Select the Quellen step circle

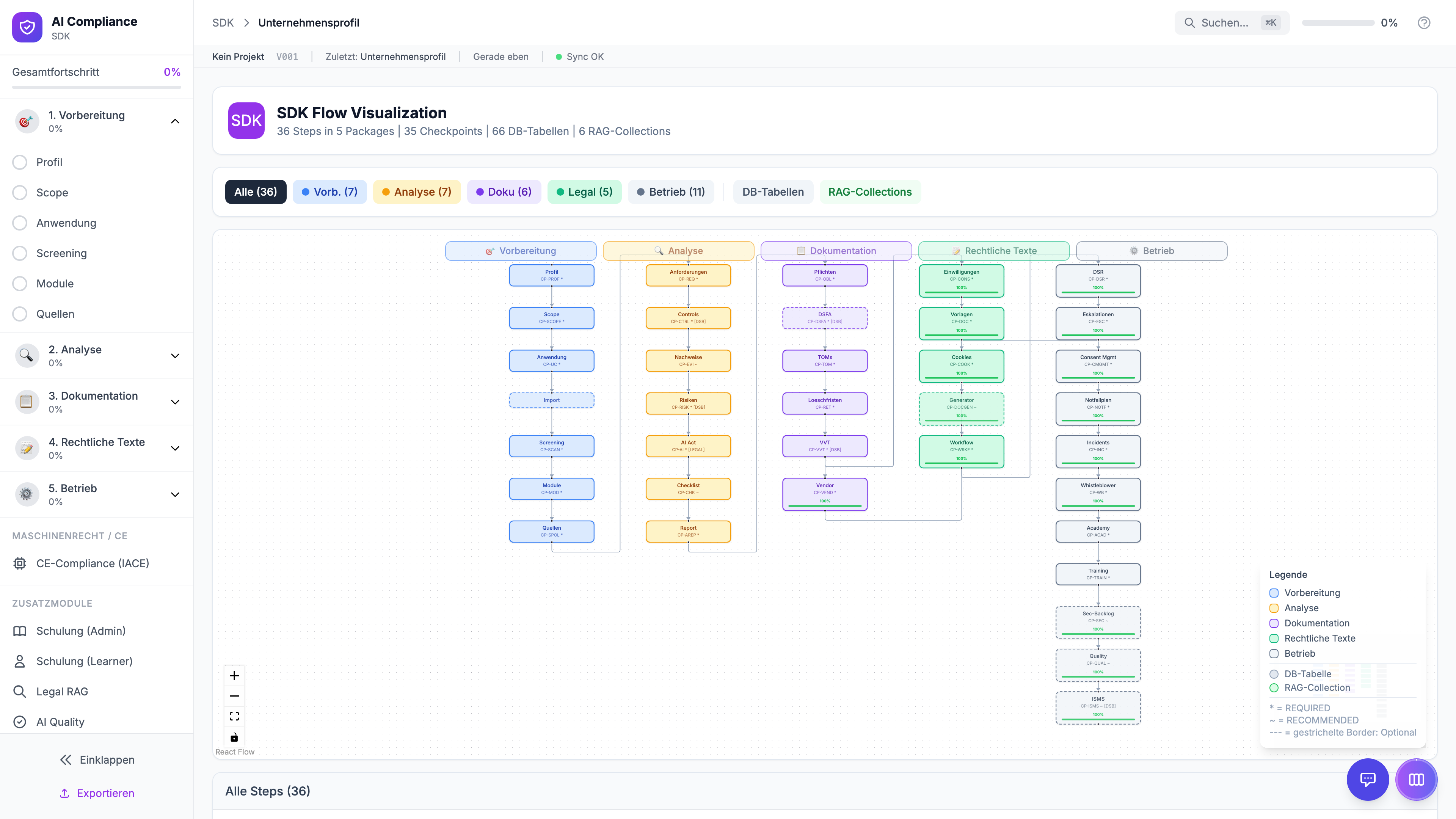click(x=20, y=314)
